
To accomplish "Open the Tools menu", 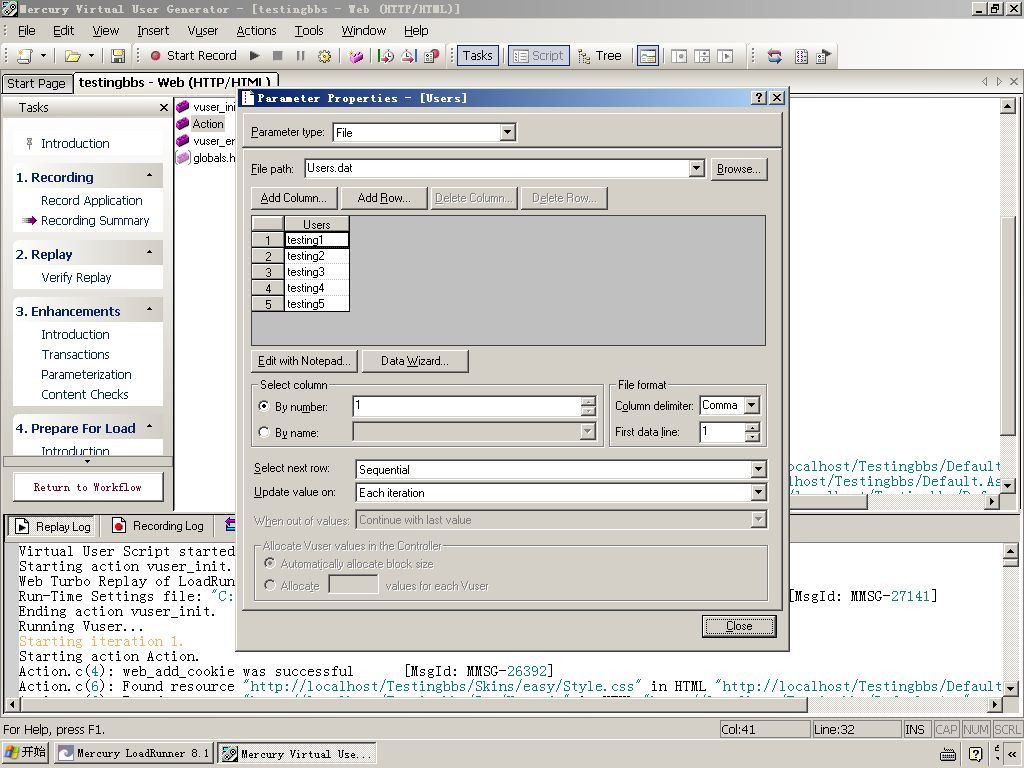I will pyautogui.click(x=309, y=31).
